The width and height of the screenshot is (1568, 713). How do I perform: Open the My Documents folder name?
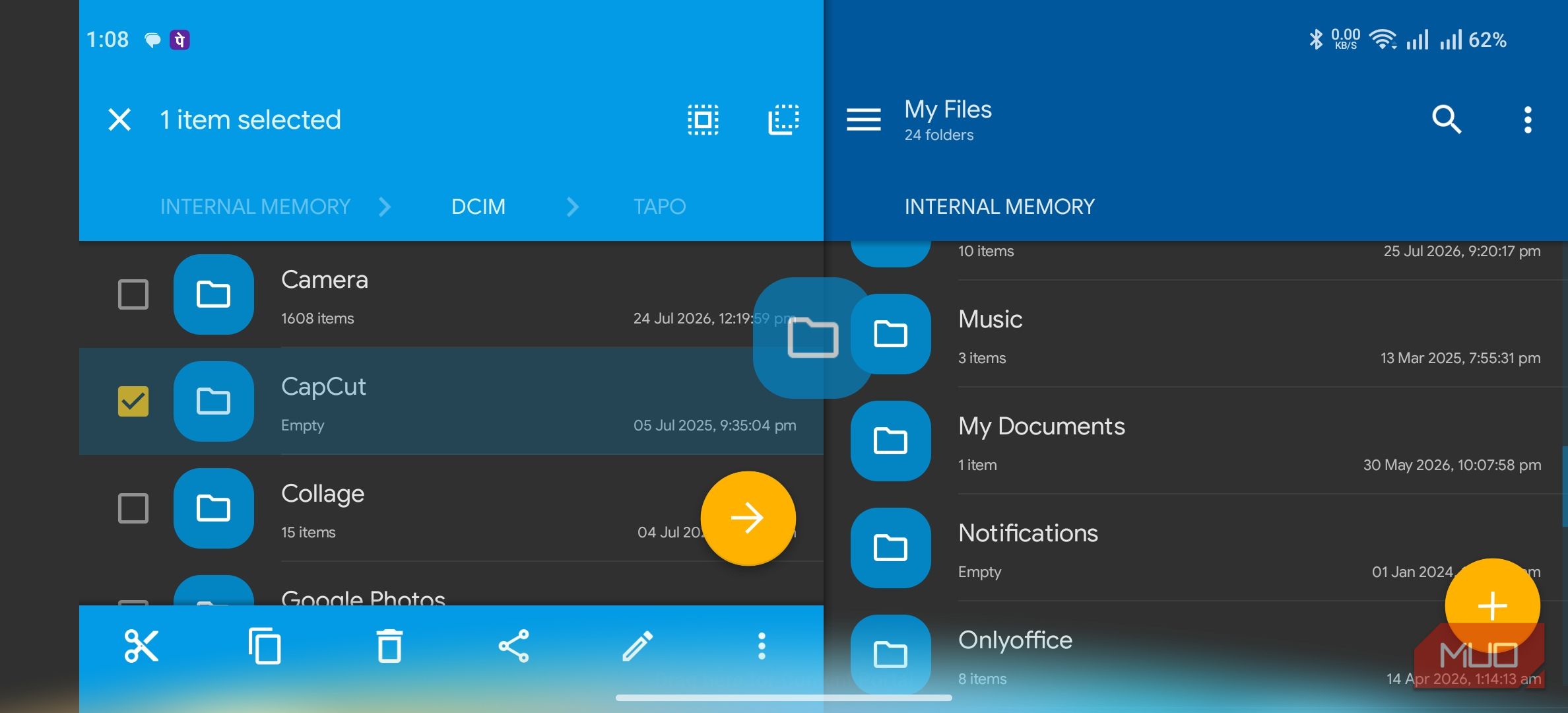pos(1041,426)
